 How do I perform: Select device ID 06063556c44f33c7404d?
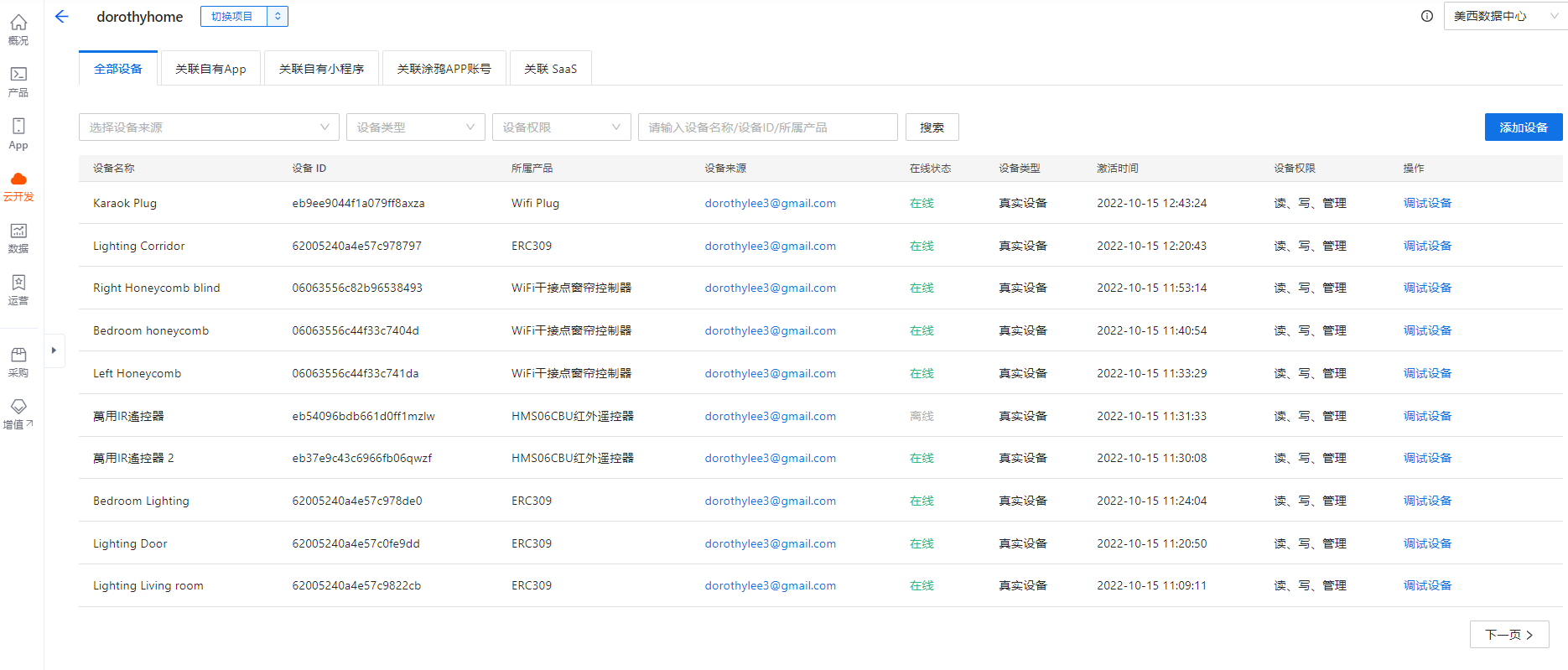[356, 330]
